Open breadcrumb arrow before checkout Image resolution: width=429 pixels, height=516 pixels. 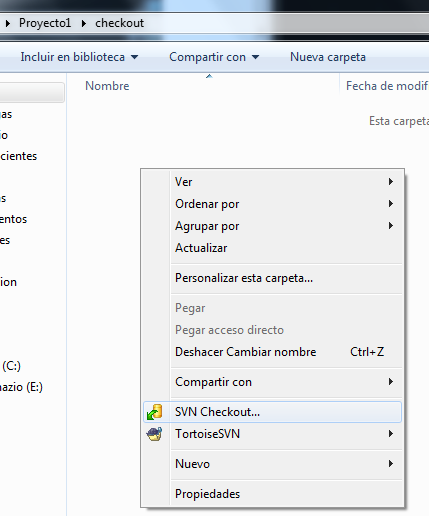[84, 23]
